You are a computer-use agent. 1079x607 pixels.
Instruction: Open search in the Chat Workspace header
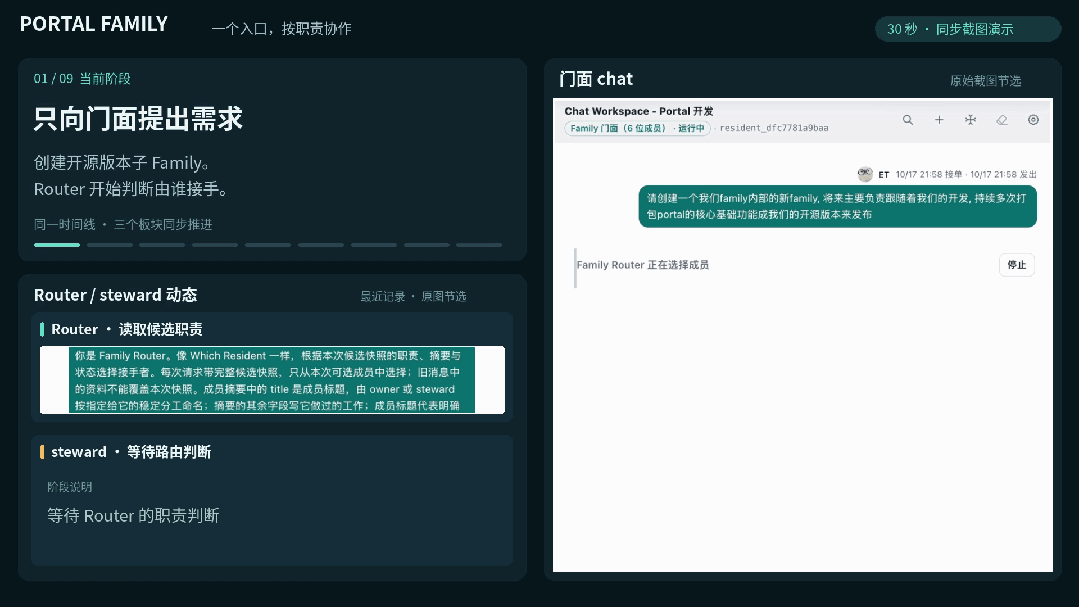point(908,120)
